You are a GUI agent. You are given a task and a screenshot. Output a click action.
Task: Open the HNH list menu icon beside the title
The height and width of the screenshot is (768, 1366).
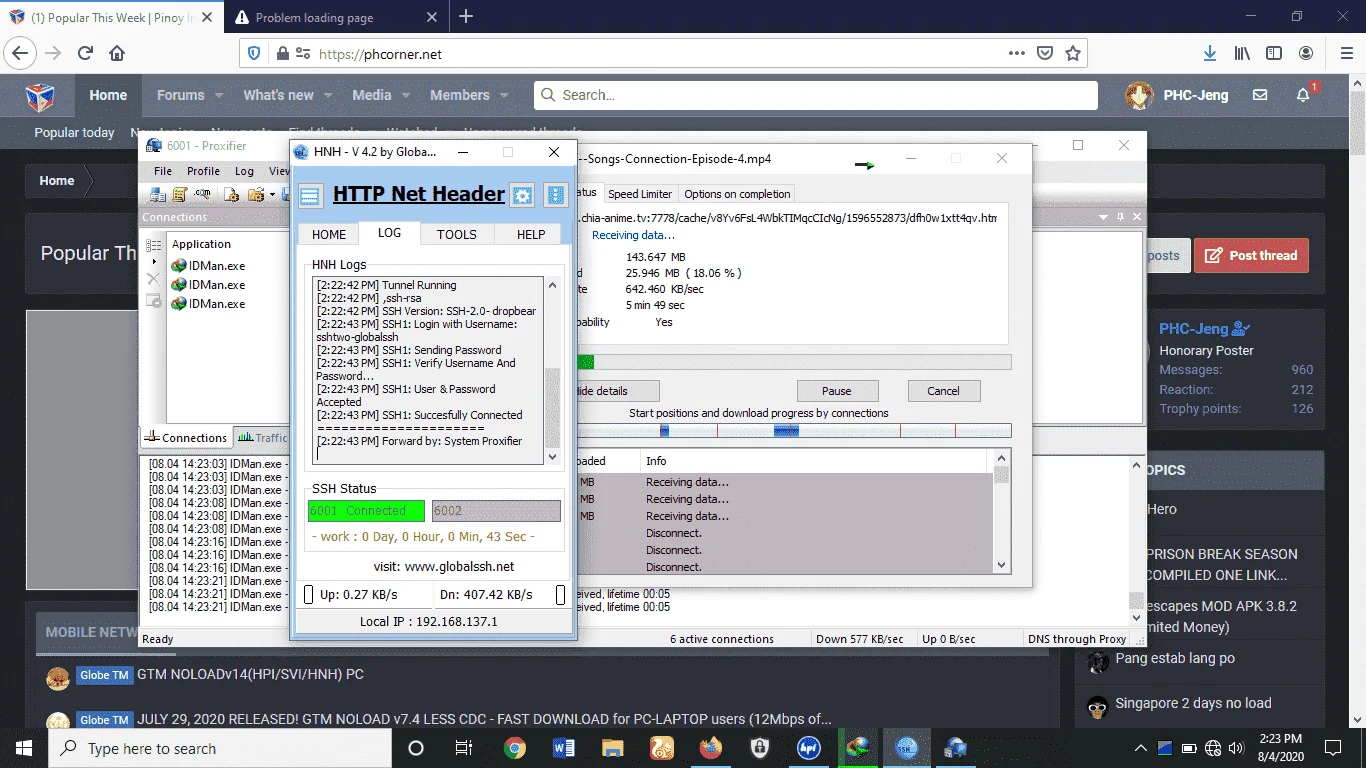tap(310, 195)
